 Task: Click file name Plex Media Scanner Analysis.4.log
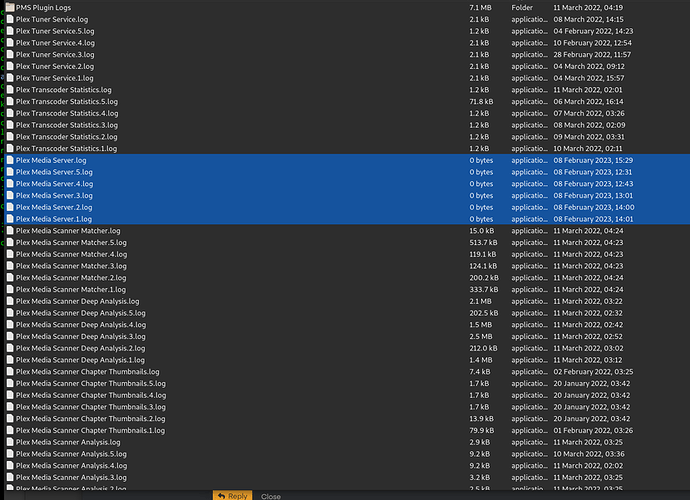coord(71,466)
